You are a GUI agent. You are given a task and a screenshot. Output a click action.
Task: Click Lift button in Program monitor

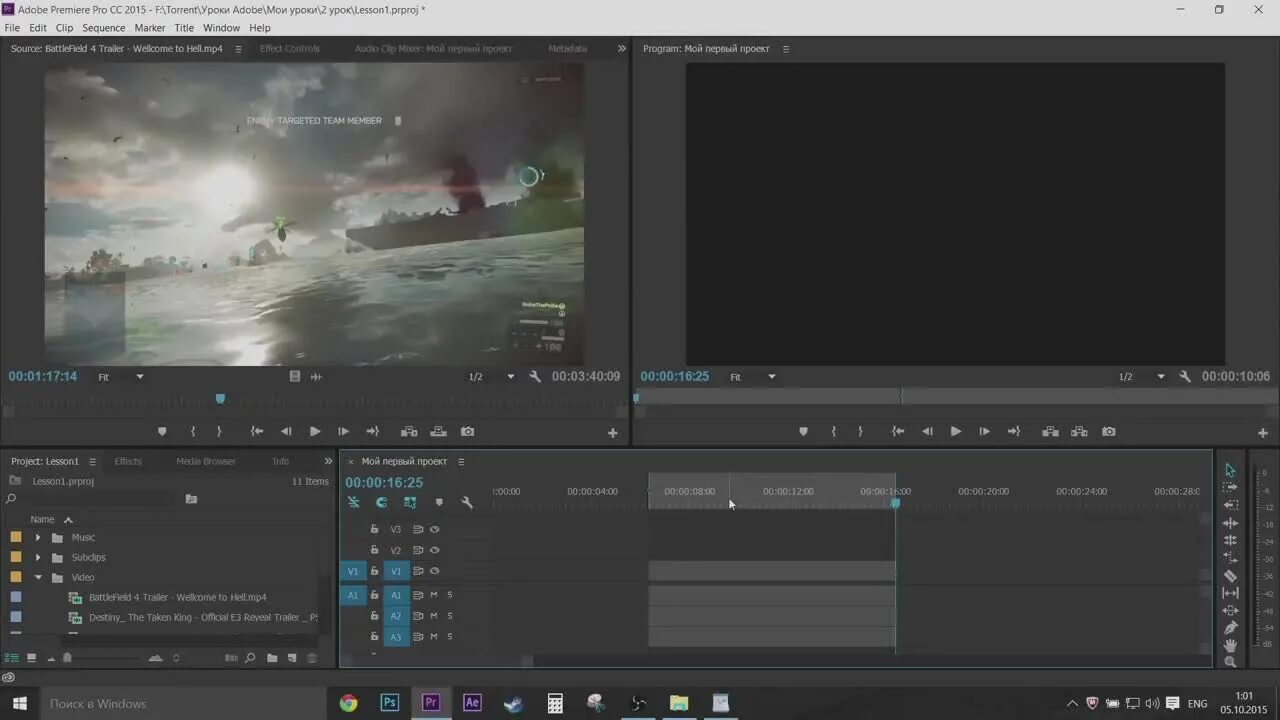(x=1050, y=432)
